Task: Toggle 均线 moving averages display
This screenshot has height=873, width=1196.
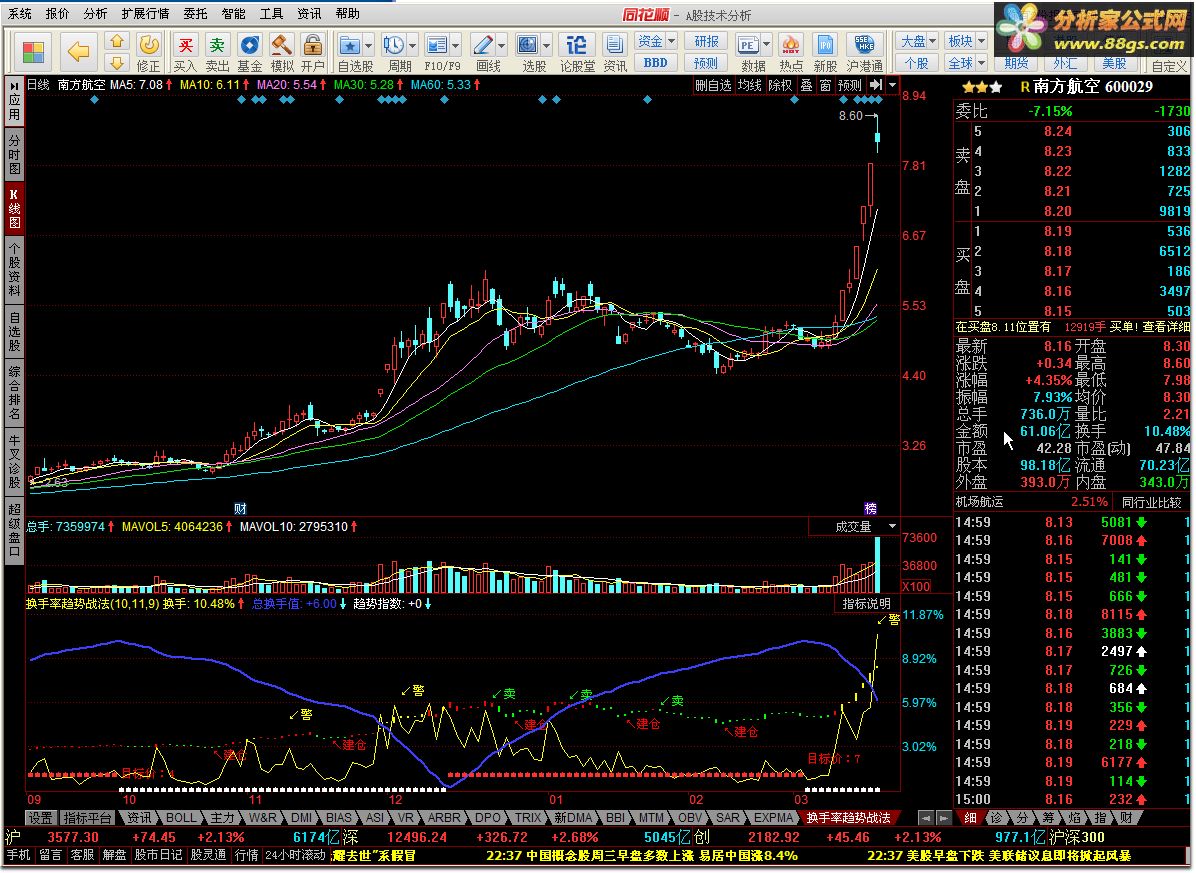Action: tap(750, 85)
